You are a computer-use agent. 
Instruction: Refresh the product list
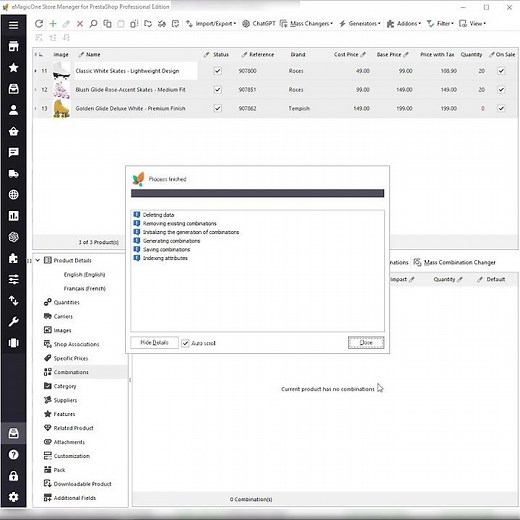point(39,24)
